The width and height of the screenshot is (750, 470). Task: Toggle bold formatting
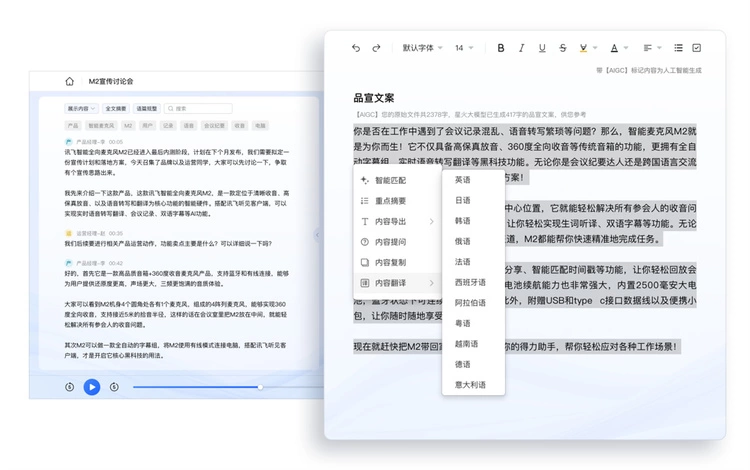click(501, 48)
